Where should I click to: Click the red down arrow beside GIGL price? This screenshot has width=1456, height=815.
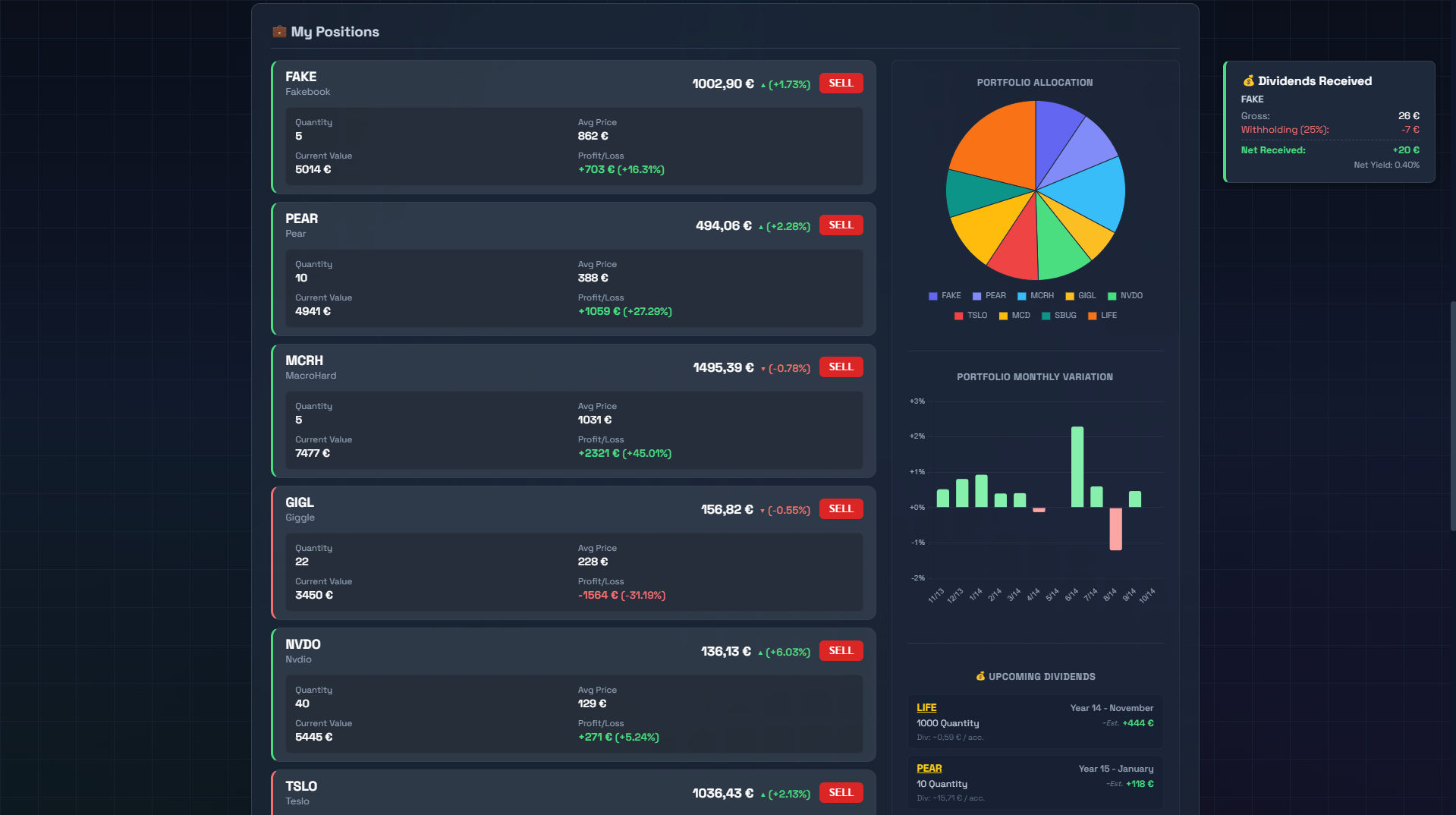pyautogui.click(x=762, y=511)
